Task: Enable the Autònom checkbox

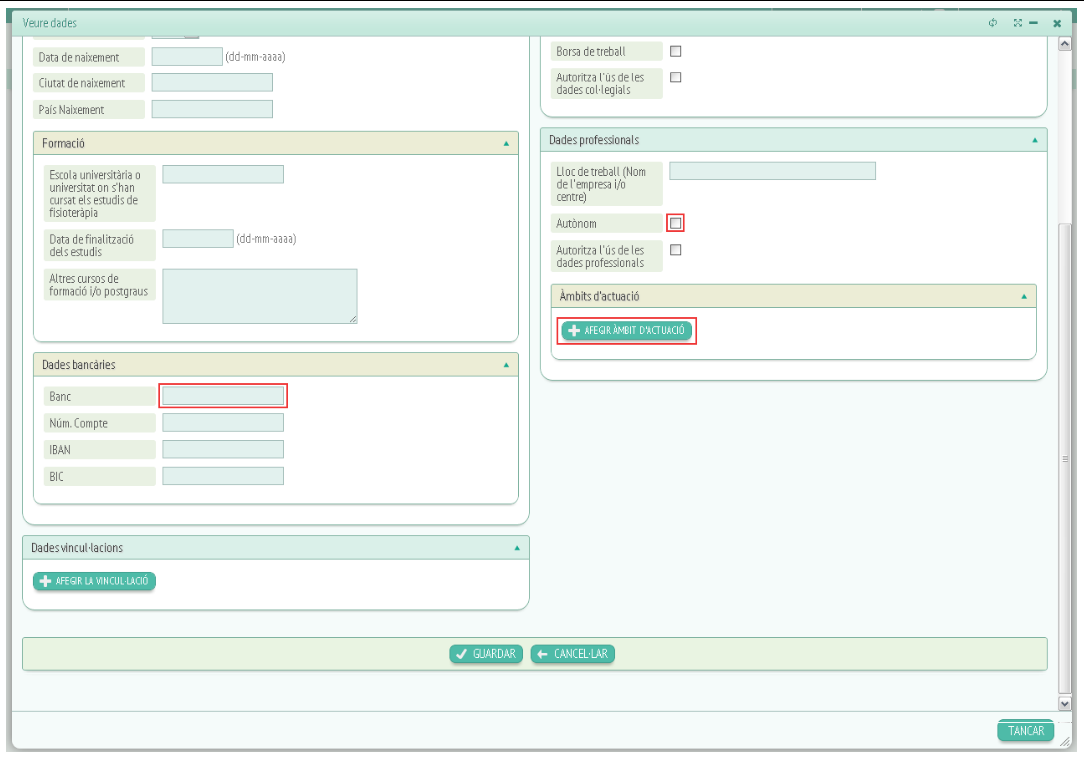Action: coord(675,223)
